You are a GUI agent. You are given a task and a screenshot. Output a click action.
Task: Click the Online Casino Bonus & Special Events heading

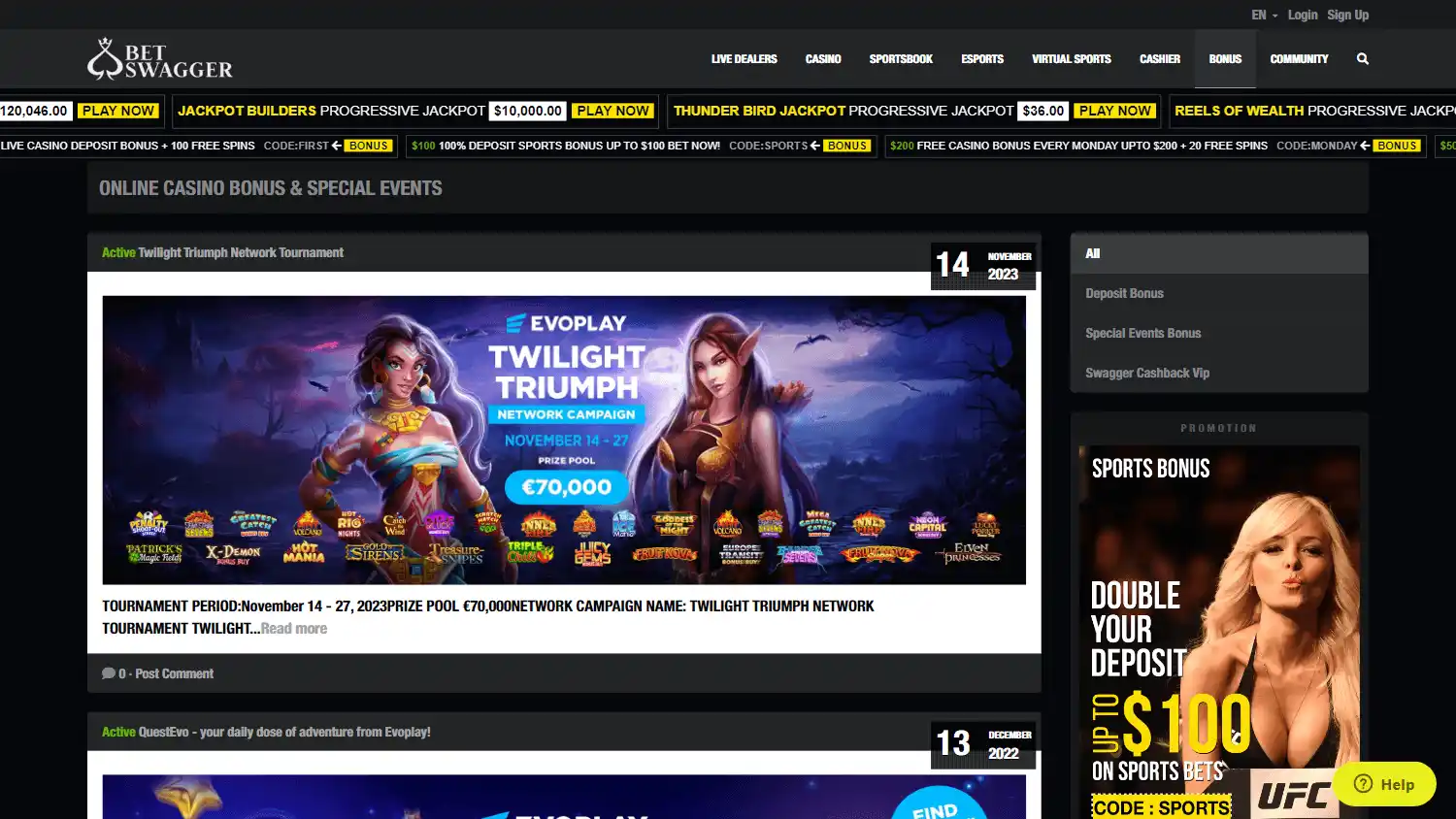coord(271,188)
